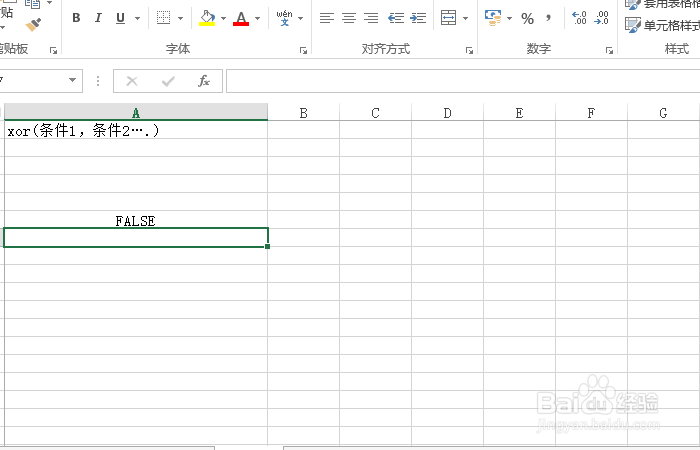Select column A header
This screenshot has height=450, width=700.
point(136,112)
